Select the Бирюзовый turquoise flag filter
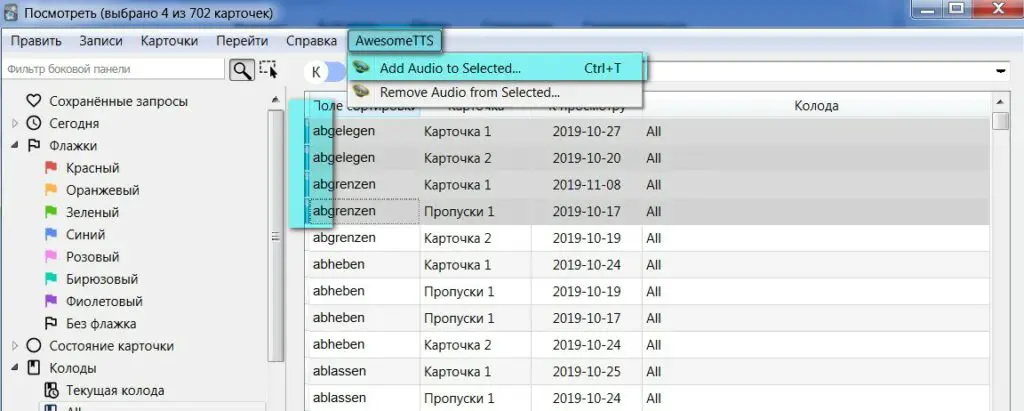The width and height of the screenshot is (1024, 411). click(x=90, y=279)
